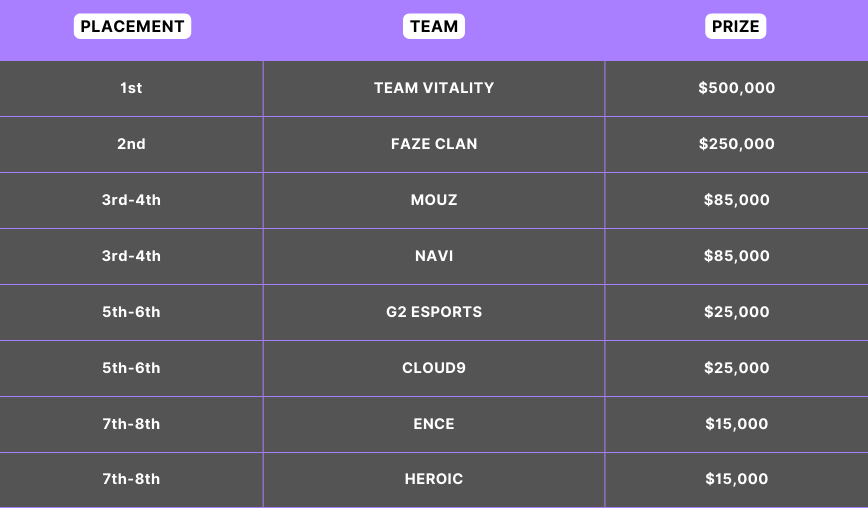868x508 pixels.
Task: Select the 2nd placement cell
Action: point(131,144)
